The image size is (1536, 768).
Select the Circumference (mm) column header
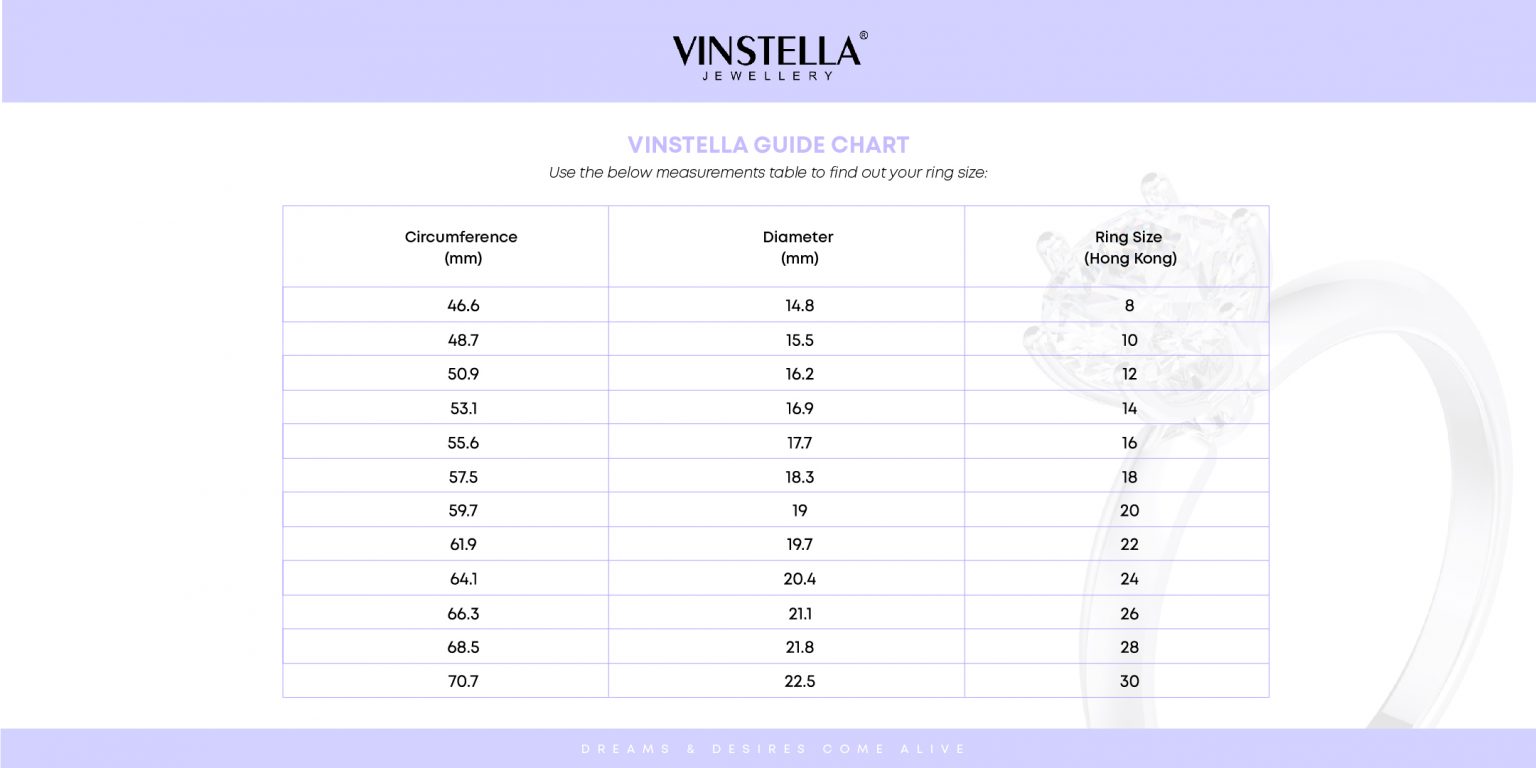pyautogui.click(x=461, y=247)
